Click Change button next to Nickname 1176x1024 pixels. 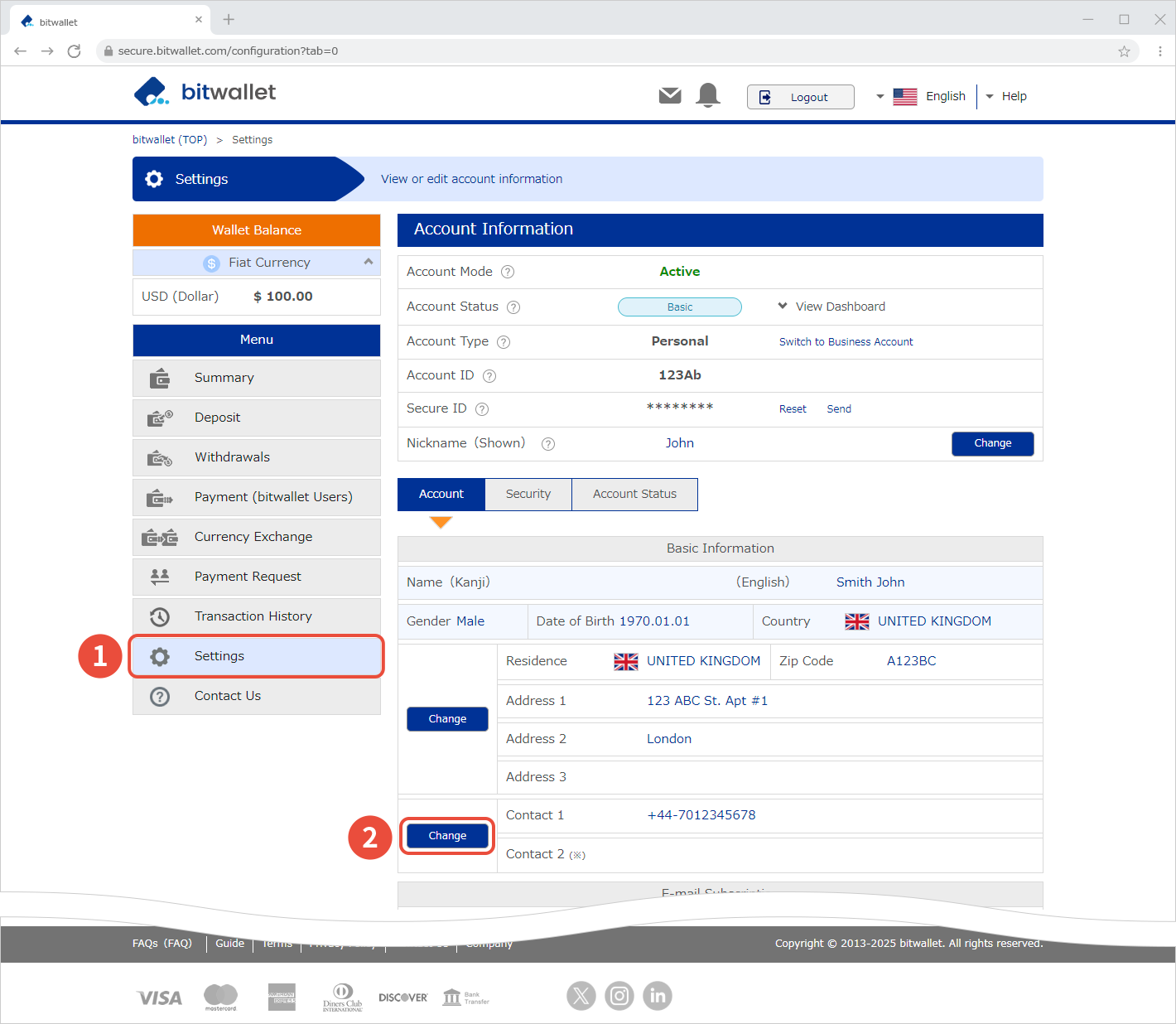tap(992, 444)
